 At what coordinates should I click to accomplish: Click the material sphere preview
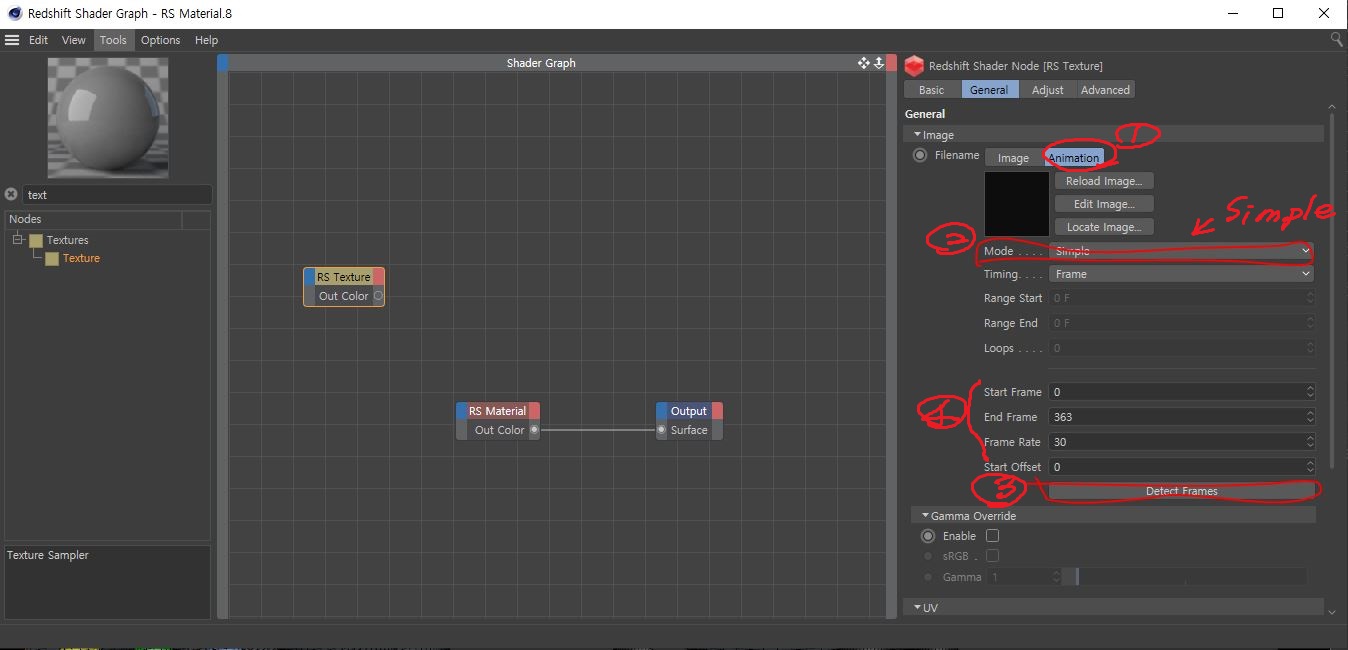(x=108, y=116)
